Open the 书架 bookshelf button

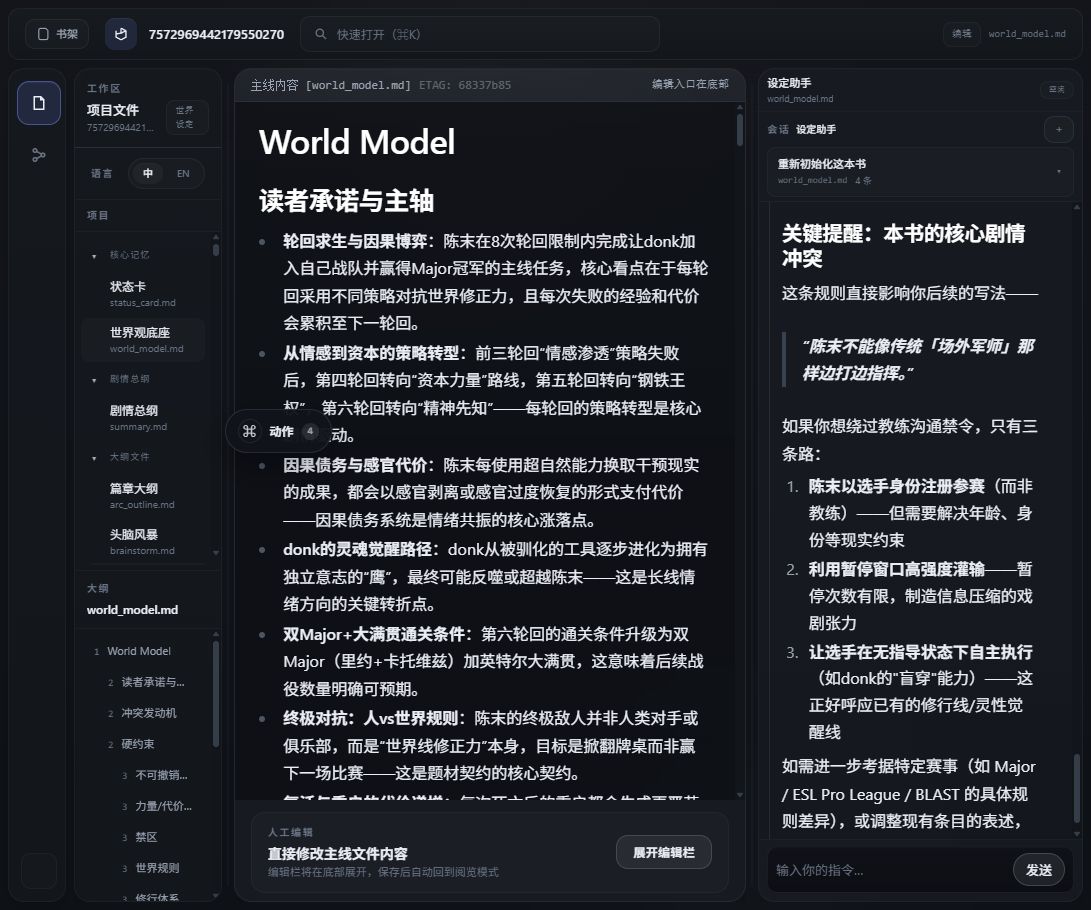click(57, 34)
